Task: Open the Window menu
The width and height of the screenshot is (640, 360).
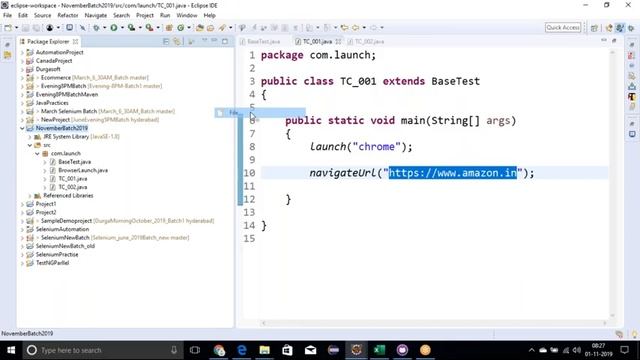Action: [x=187, y=15]
